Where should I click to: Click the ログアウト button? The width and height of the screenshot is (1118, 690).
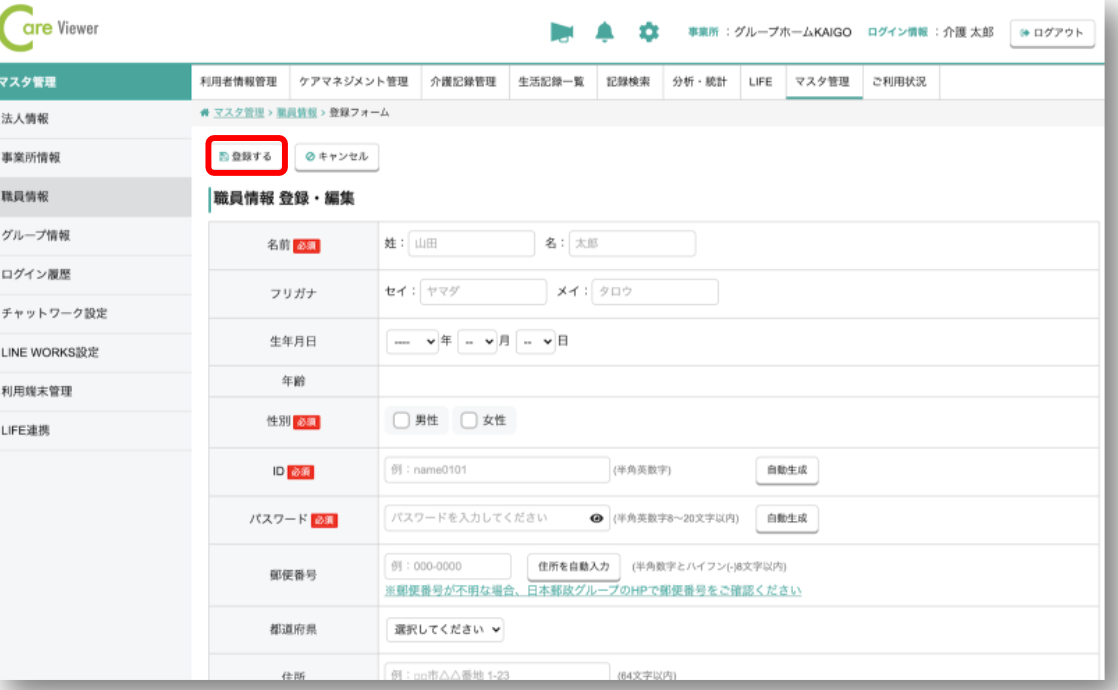pos(1051,33)
